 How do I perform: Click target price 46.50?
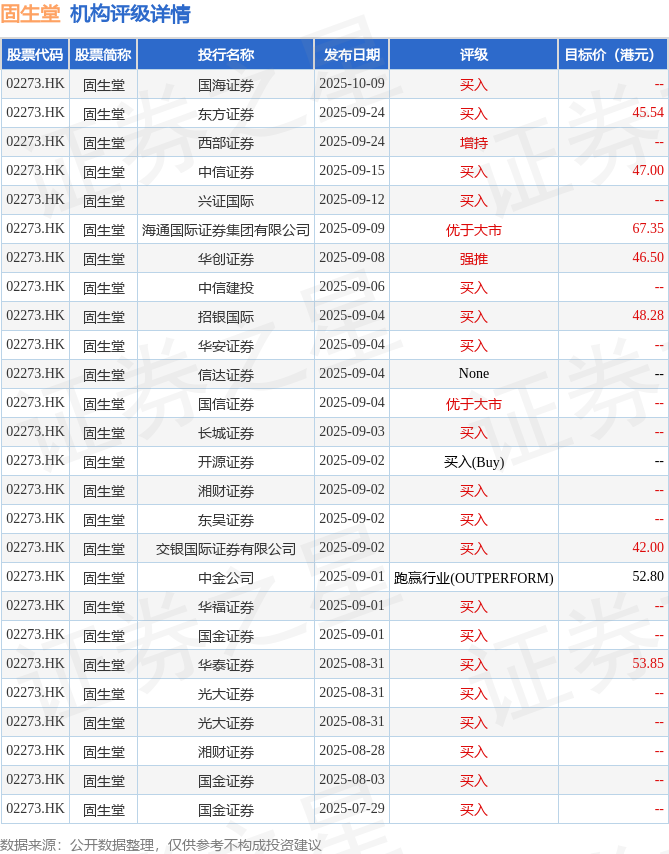tap(648, 258)
